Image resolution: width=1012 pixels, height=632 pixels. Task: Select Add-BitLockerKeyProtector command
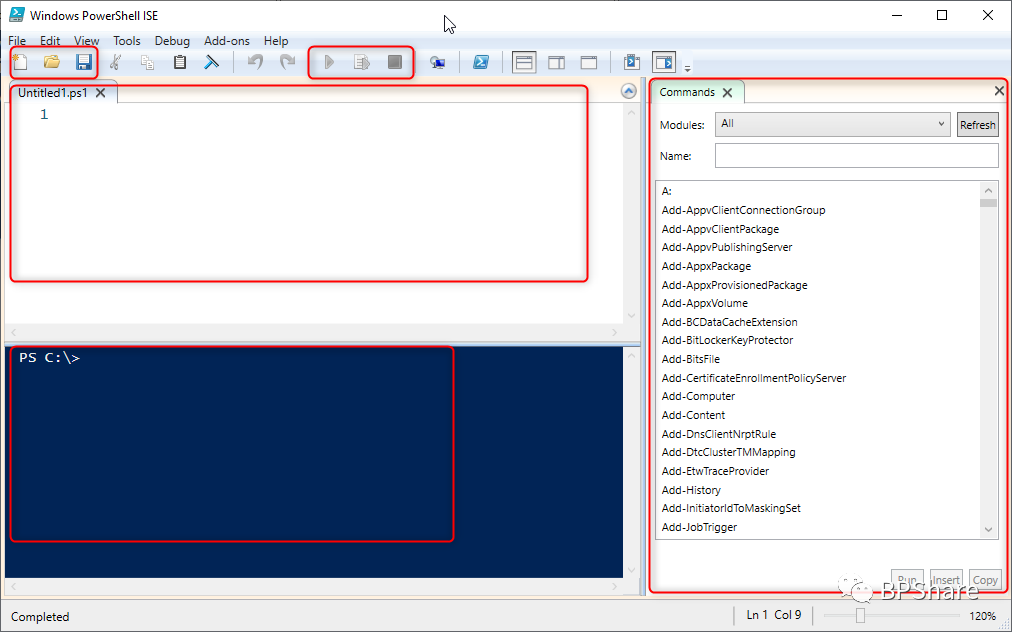(727, 340)
